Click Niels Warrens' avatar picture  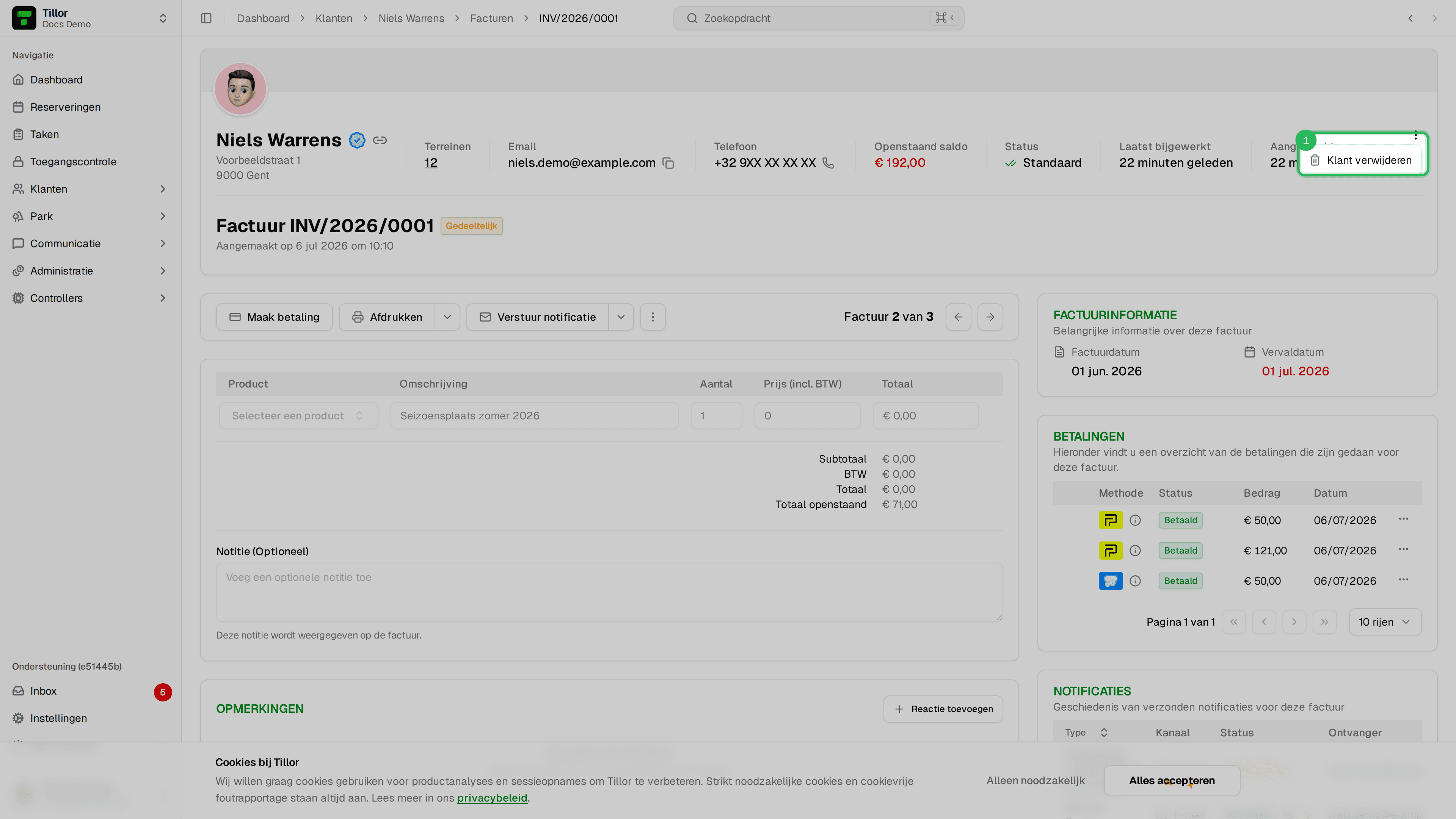point(240,89)
